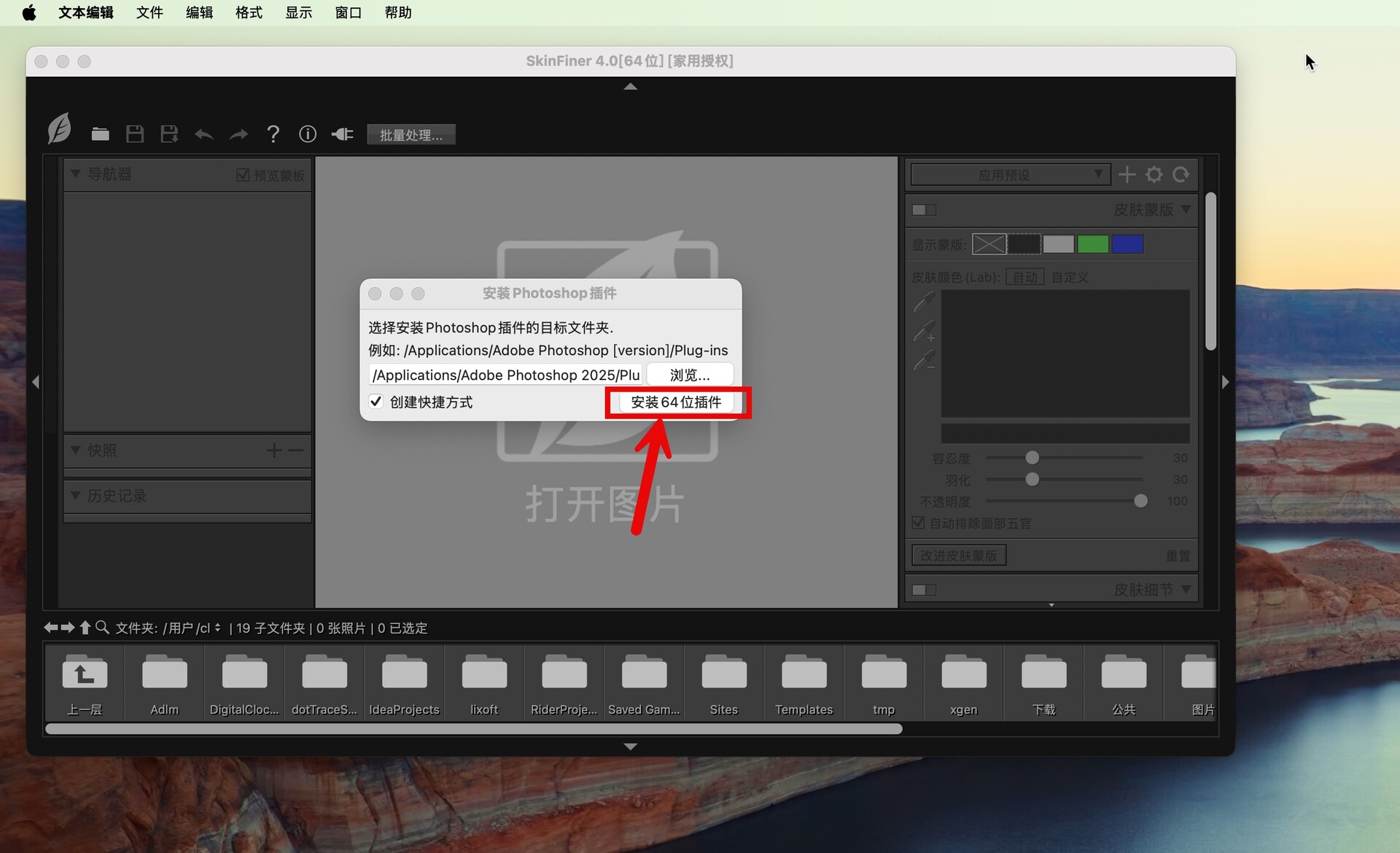Click the plugin plug icon in toolbar
This screenshot has height=853, width=1400.
342,134
